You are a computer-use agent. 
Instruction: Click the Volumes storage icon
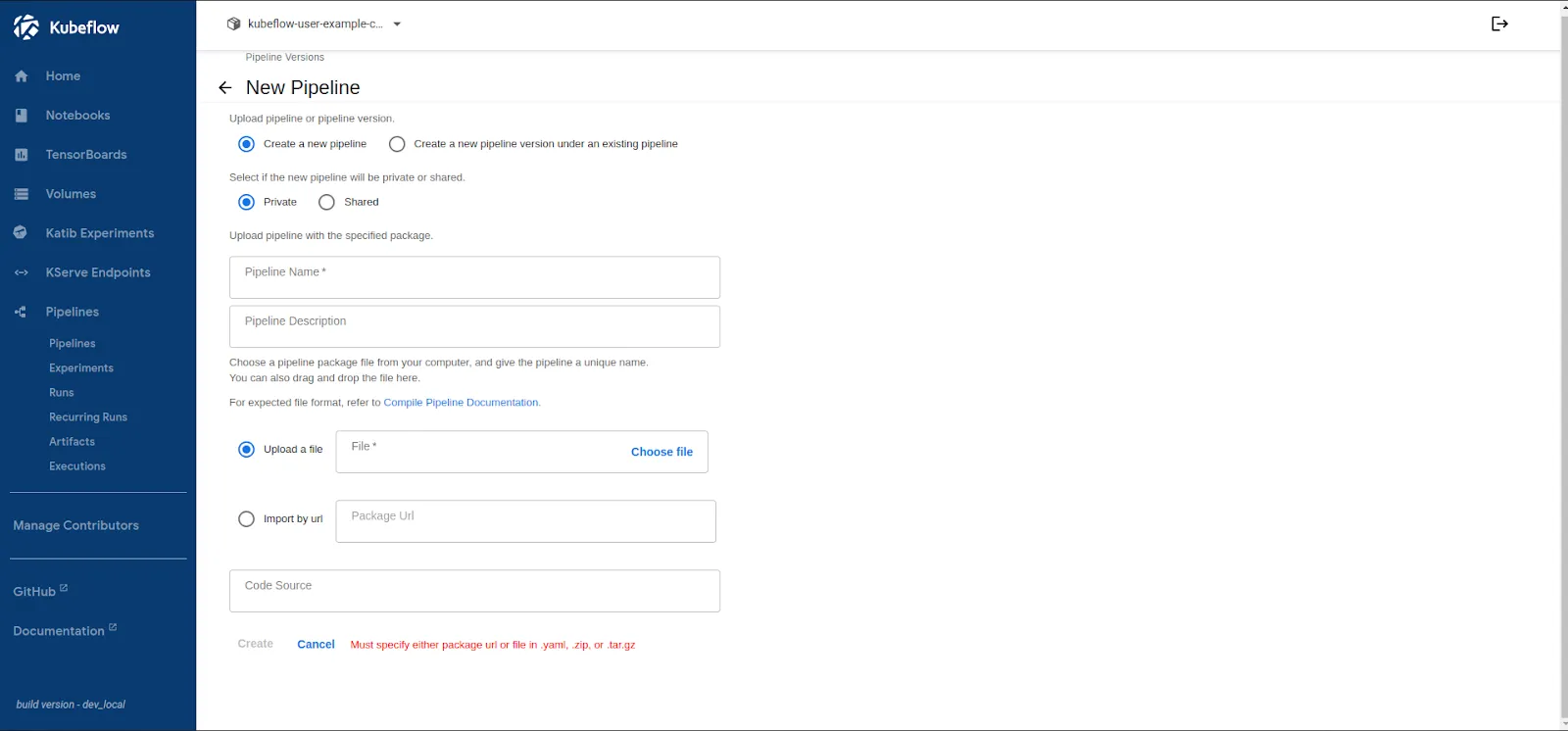(x=22, y=194)
